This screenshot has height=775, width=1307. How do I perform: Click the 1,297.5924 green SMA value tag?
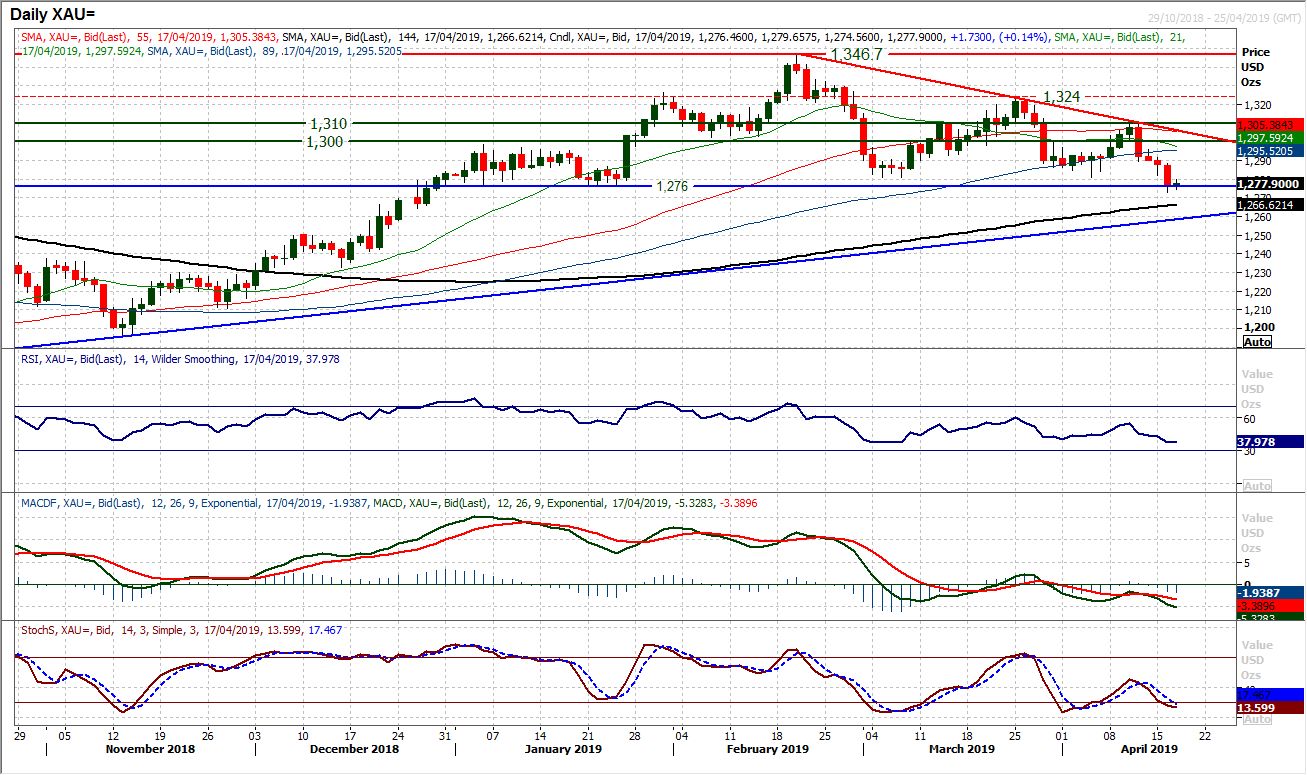click(x=1270, y=137)
